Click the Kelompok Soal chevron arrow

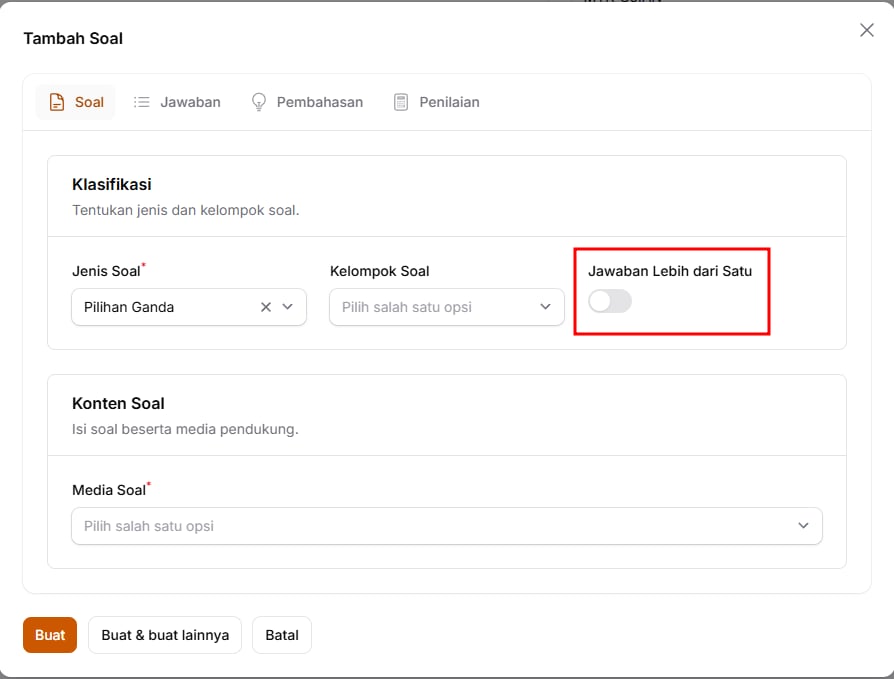546,307
